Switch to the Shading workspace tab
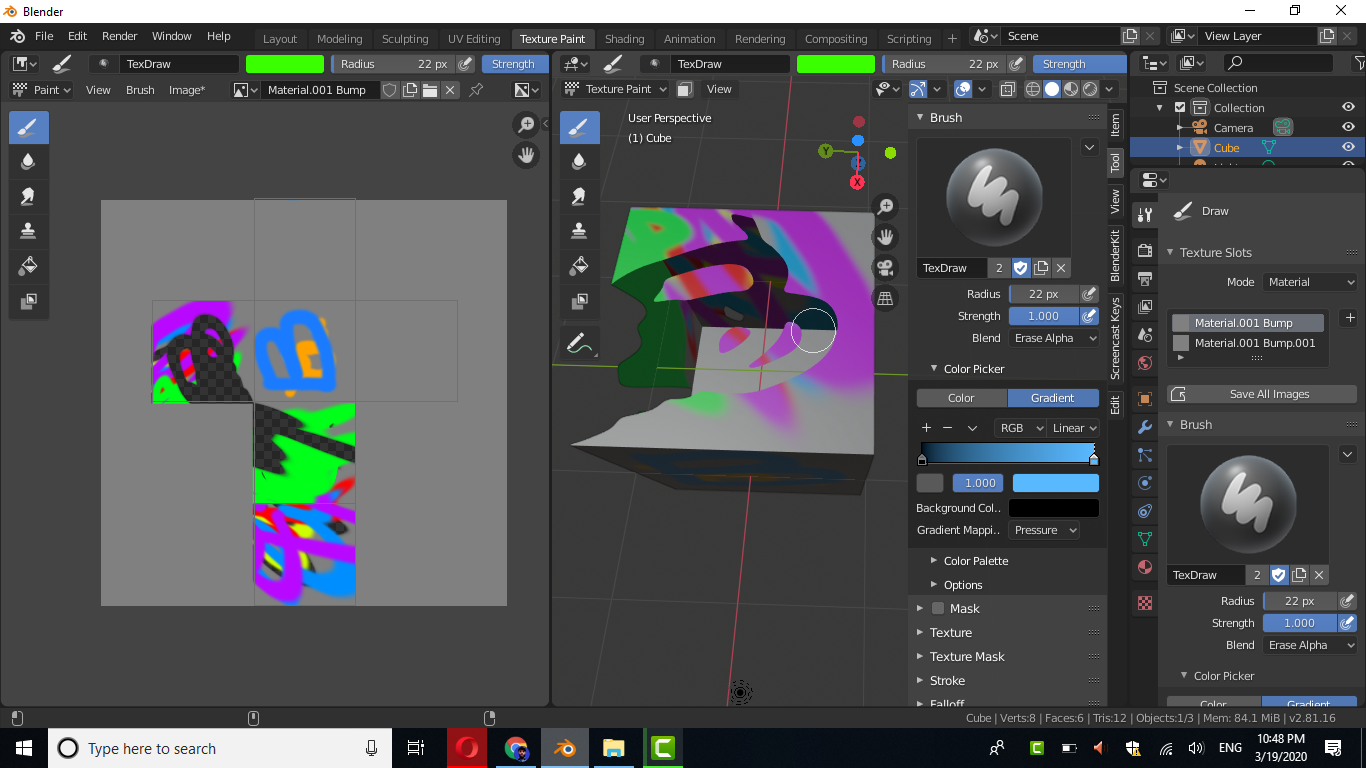Viewport: 1366px width, 768px height. click(624, 39)
